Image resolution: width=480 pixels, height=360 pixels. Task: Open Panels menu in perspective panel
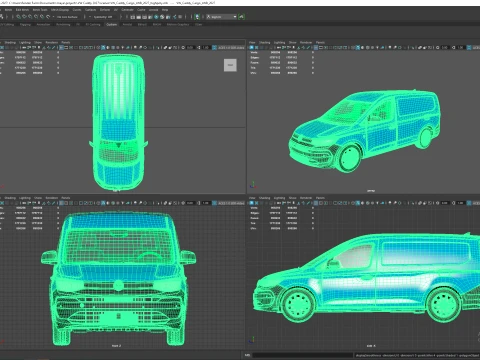click(x=320, y=42)
